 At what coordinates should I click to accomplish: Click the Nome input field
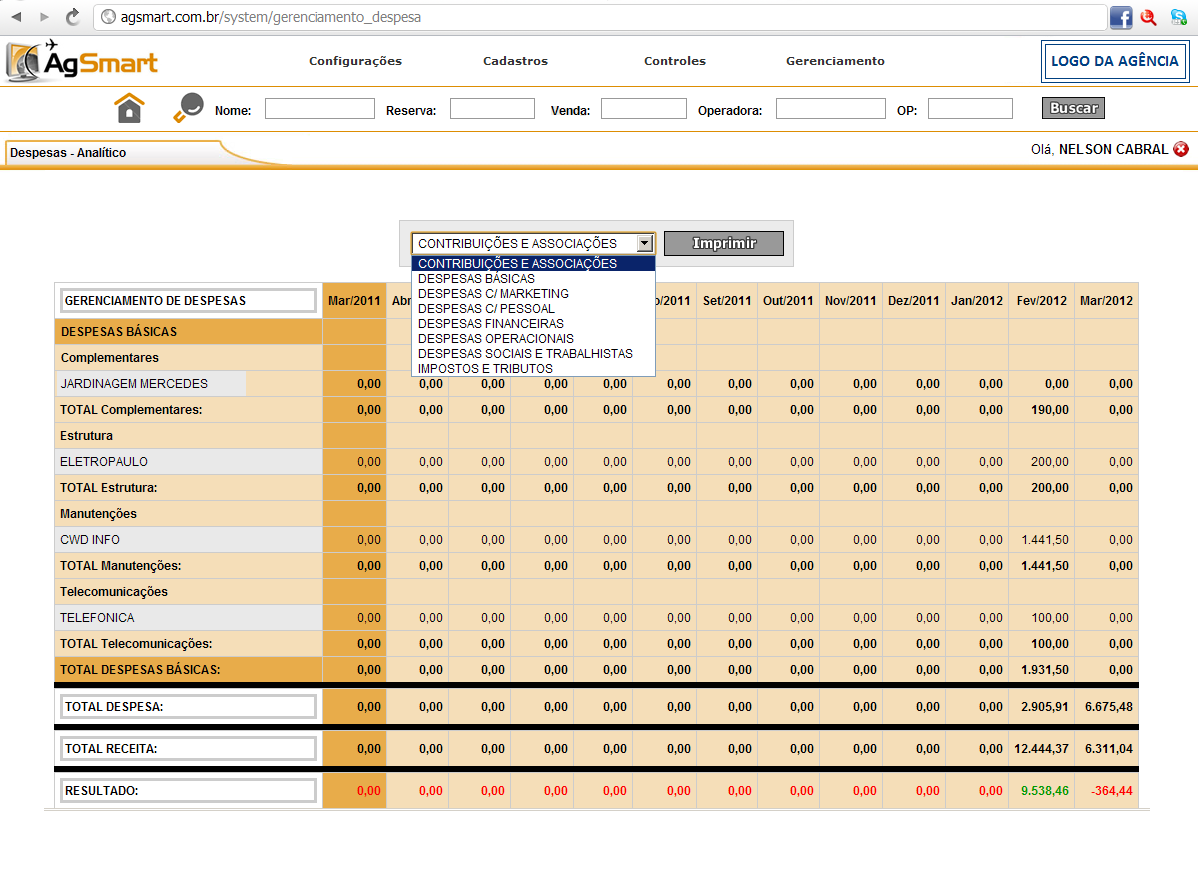pyautogui.click(x=319, y=108)
